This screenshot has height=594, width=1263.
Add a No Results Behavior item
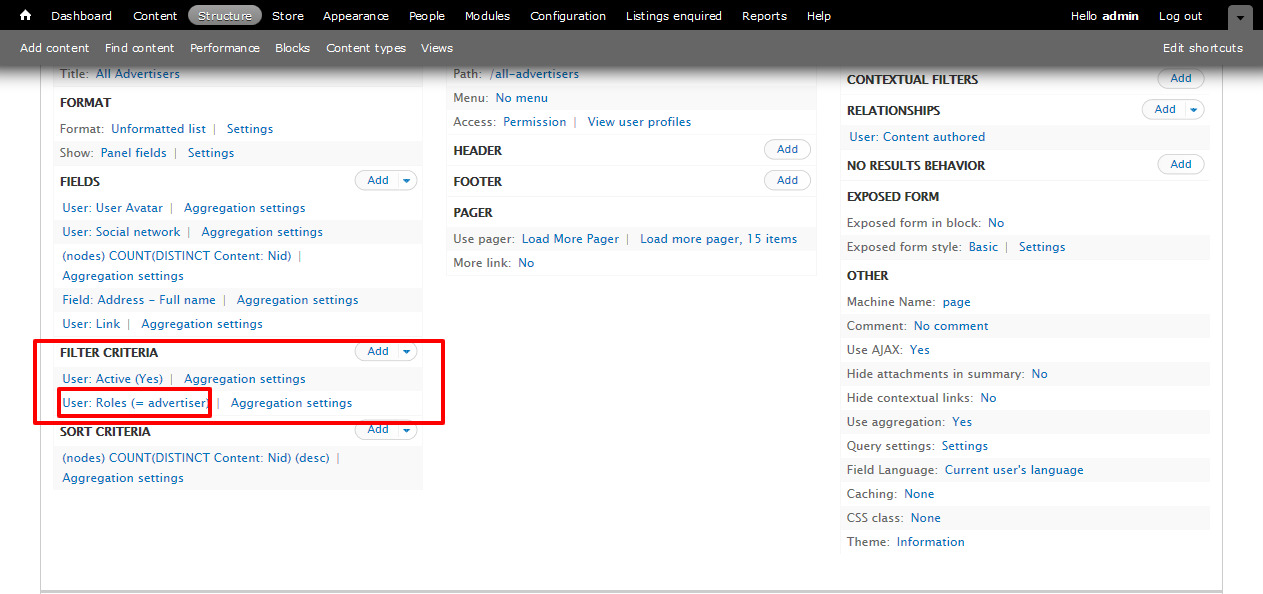click(1180, 165)
